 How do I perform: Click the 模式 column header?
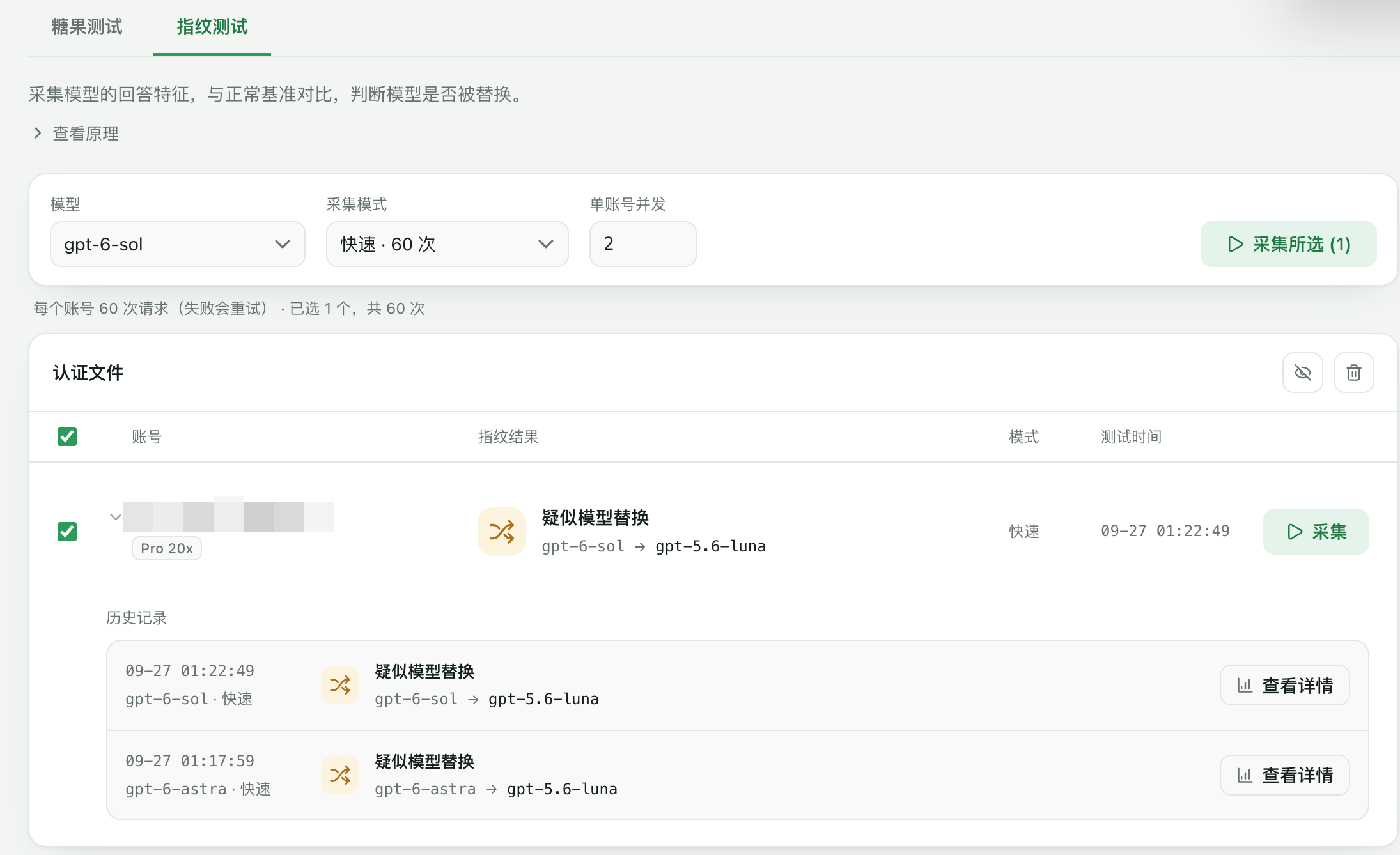pyautogui.click(x=1024, y=437)
